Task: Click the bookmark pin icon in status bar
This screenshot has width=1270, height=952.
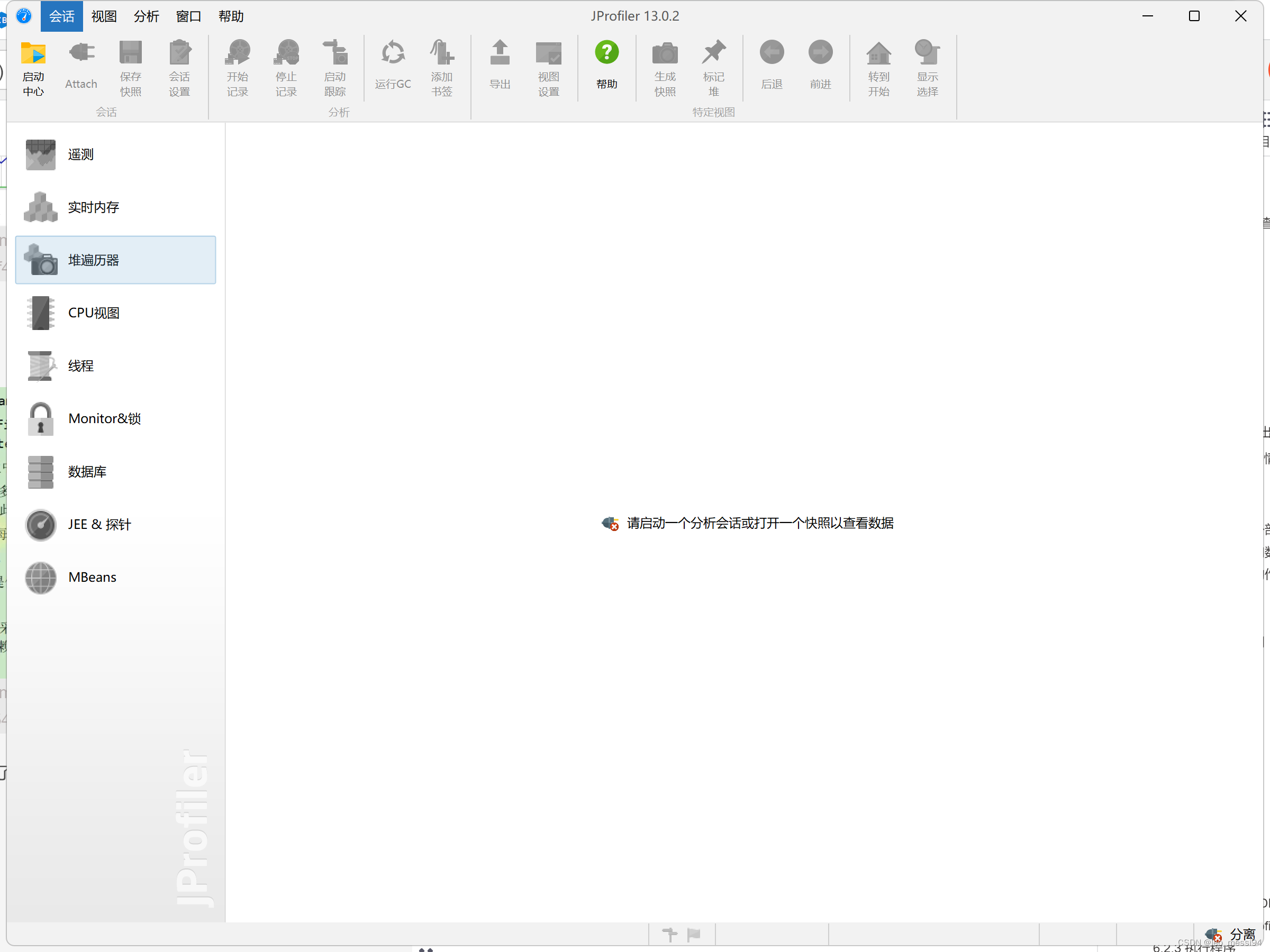Action: pos(669,935)
